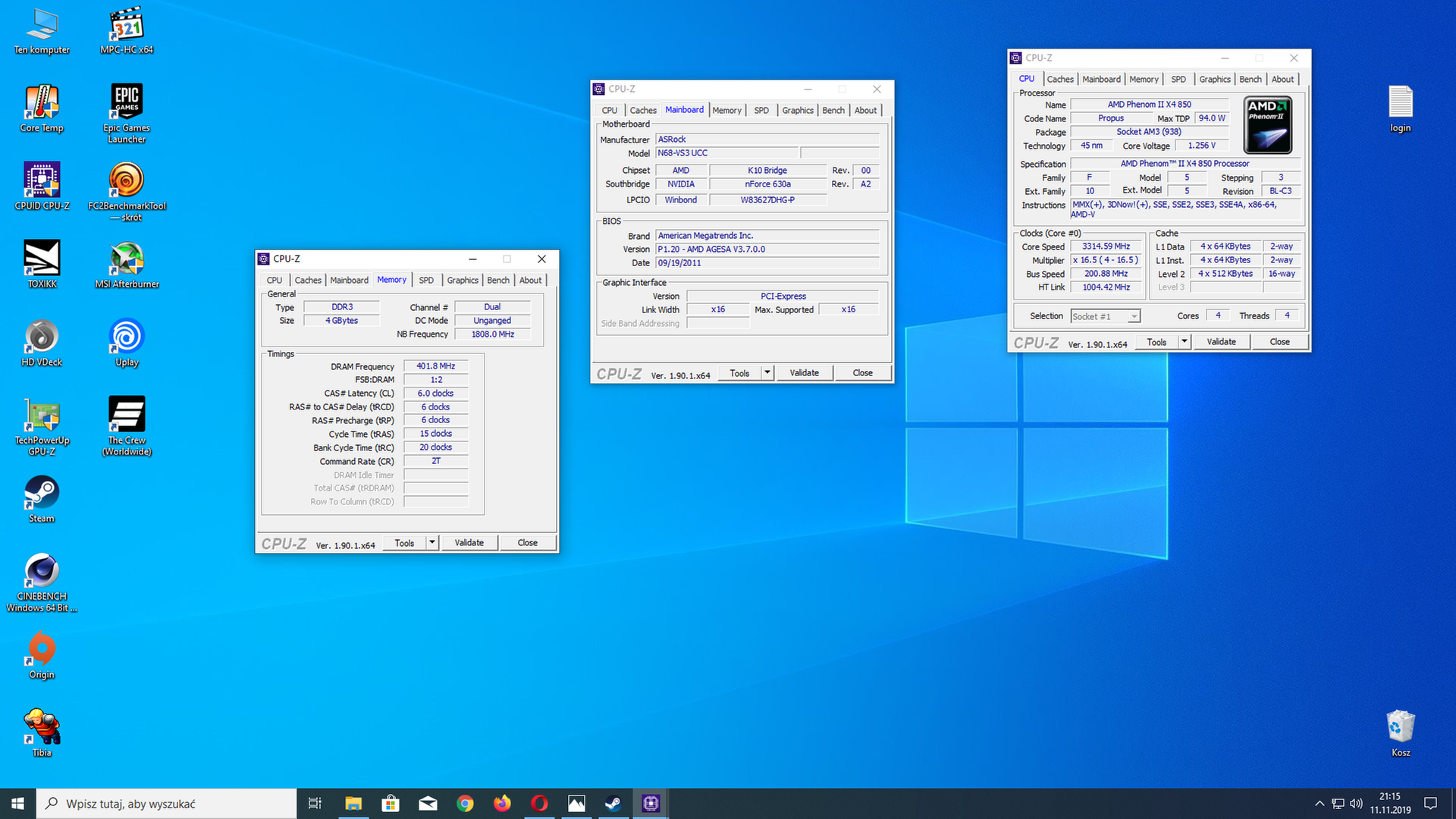Open Graphics tab in Mainboard CPU-Z window

click(x=798, y=110)
